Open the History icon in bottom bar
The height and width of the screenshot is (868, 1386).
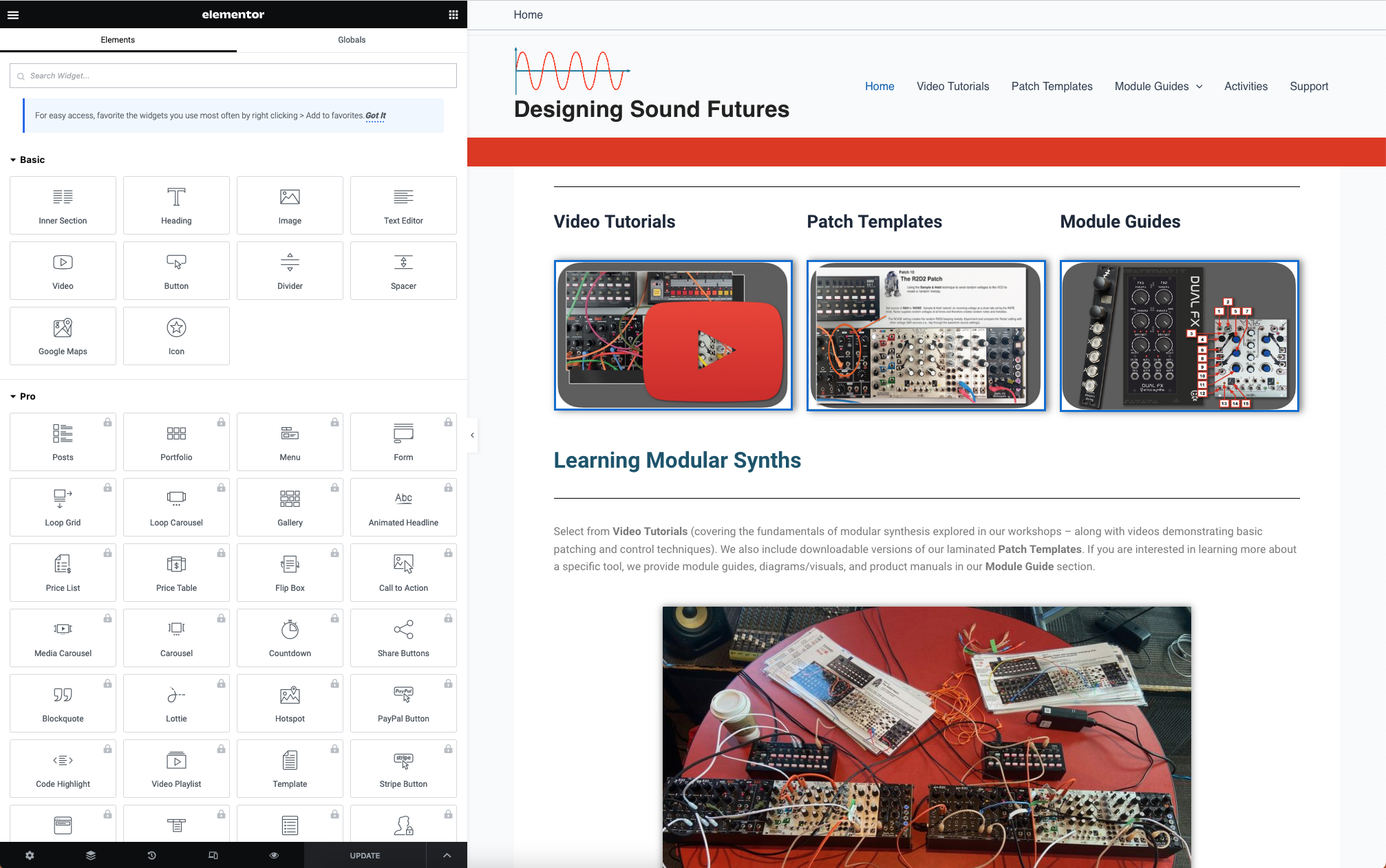click(x=152, y=856)
